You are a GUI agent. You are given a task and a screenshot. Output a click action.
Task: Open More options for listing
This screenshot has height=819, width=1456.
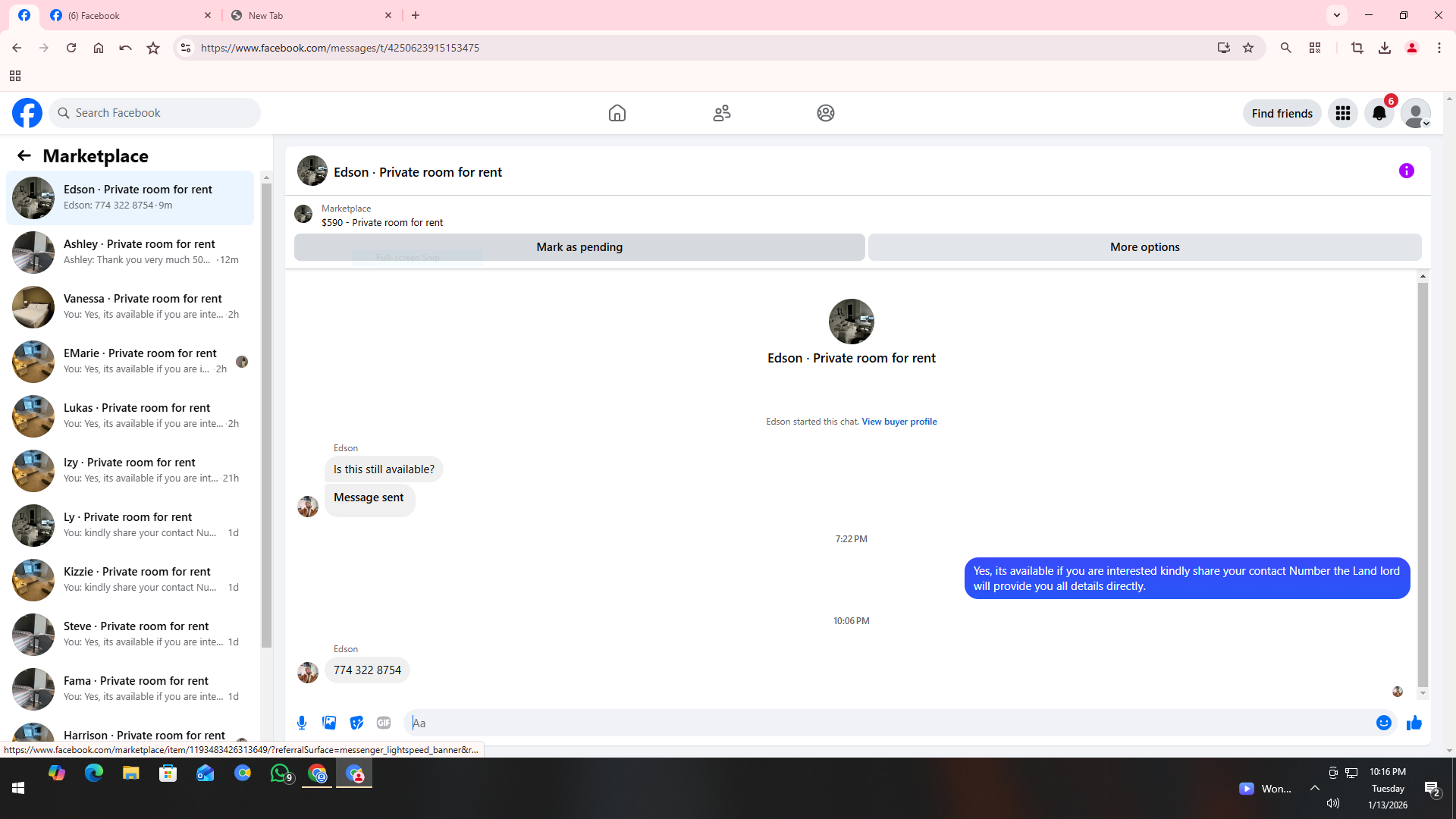[x=1144, y=247]
